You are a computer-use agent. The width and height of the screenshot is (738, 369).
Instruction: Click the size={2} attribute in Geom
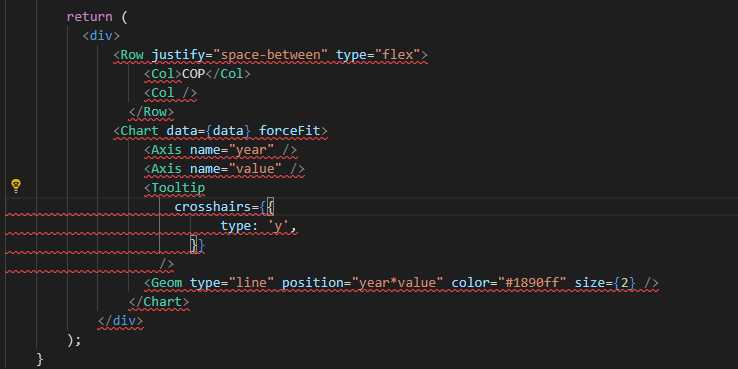pos(605,283)
